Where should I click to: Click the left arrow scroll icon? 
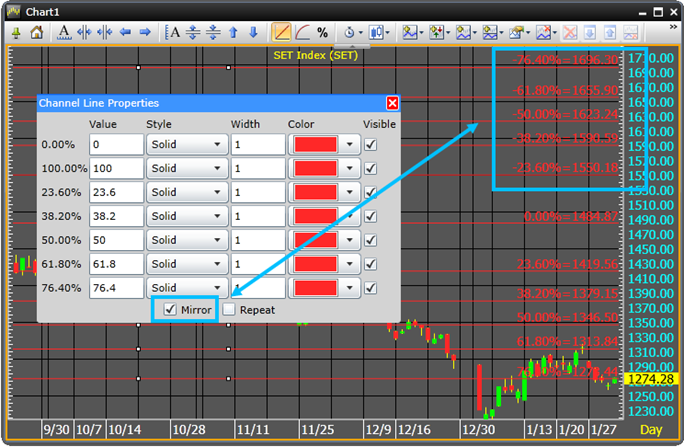[126, 32]
